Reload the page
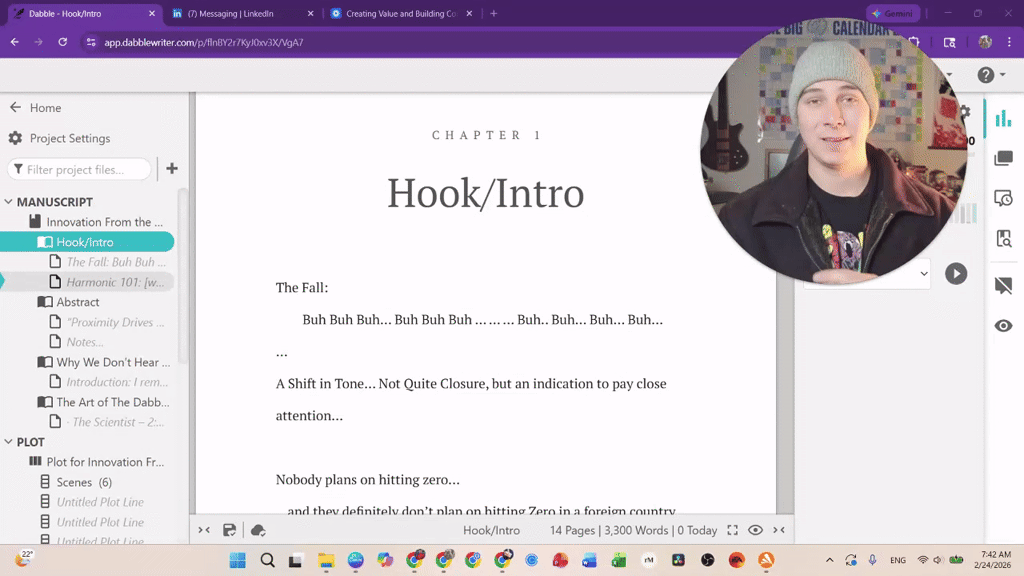The image size is (1024, 576). (63, 42)
